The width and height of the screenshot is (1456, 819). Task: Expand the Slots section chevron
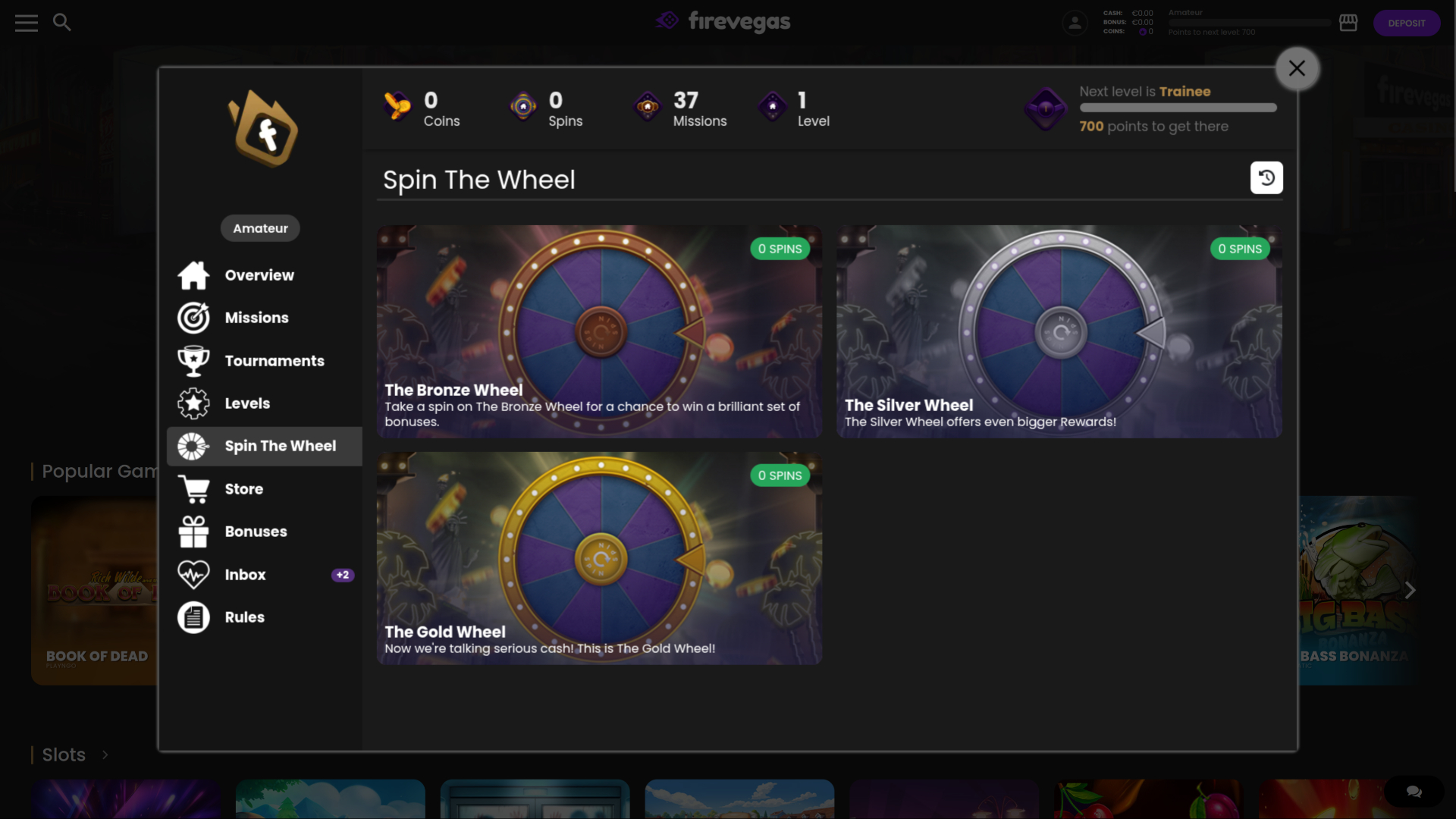tap(105, 755)
